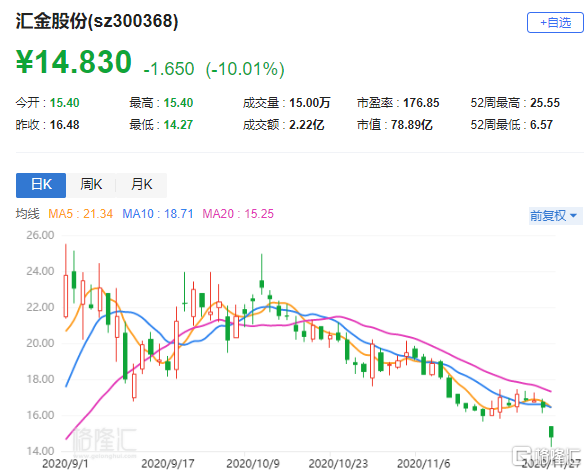The width and height of the screenshot is (587, 473).
Task: Select 52周最低 value 6.57
Action: pos(541,125)
